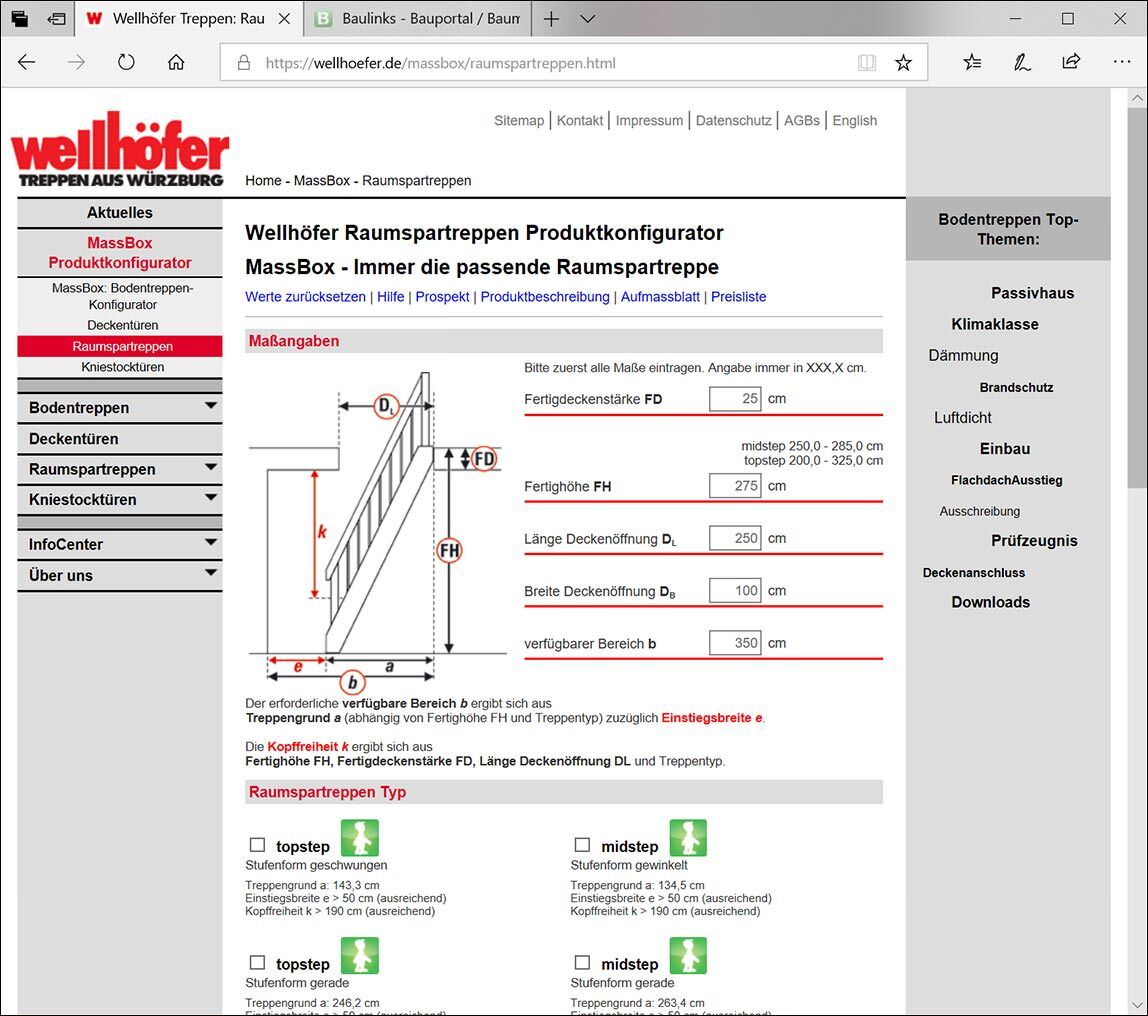Open Preisliste link
The height and width of the screenshot is (1016, 1148).
[739, 296]
